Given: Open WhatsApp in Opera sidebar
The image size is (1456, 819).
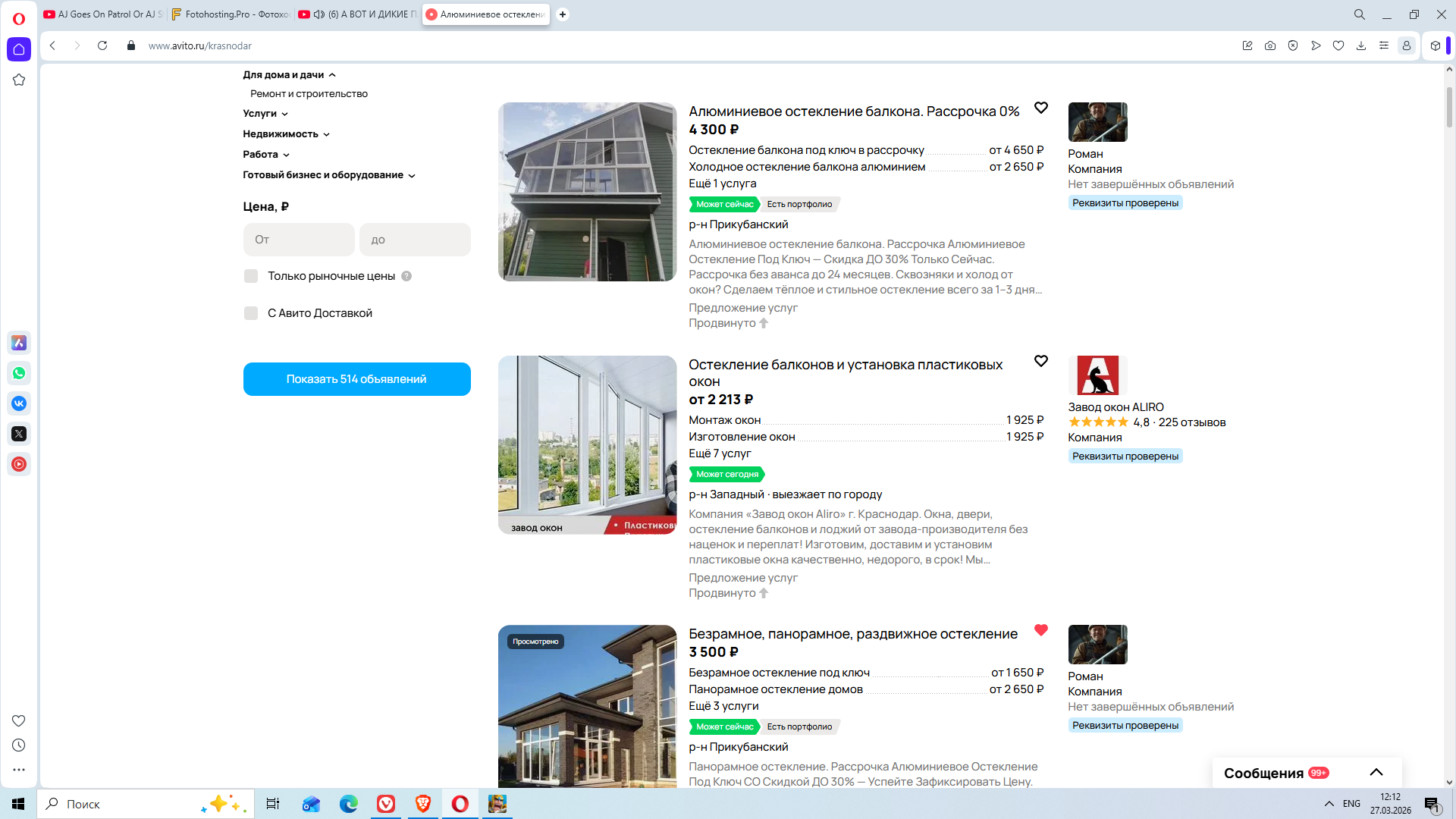Looking at the screenshot, I should 19,373.
